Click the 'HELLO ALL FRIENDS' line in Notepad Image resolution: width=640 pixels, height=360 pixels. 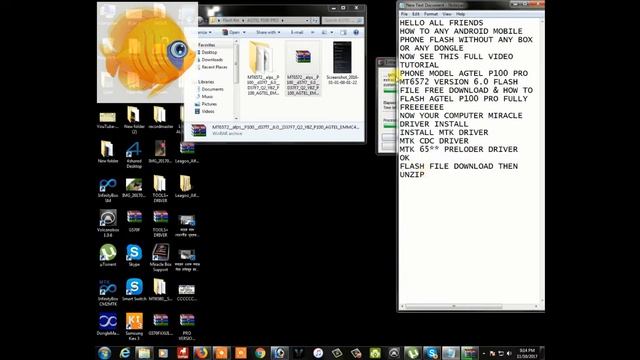click(441, 23)
